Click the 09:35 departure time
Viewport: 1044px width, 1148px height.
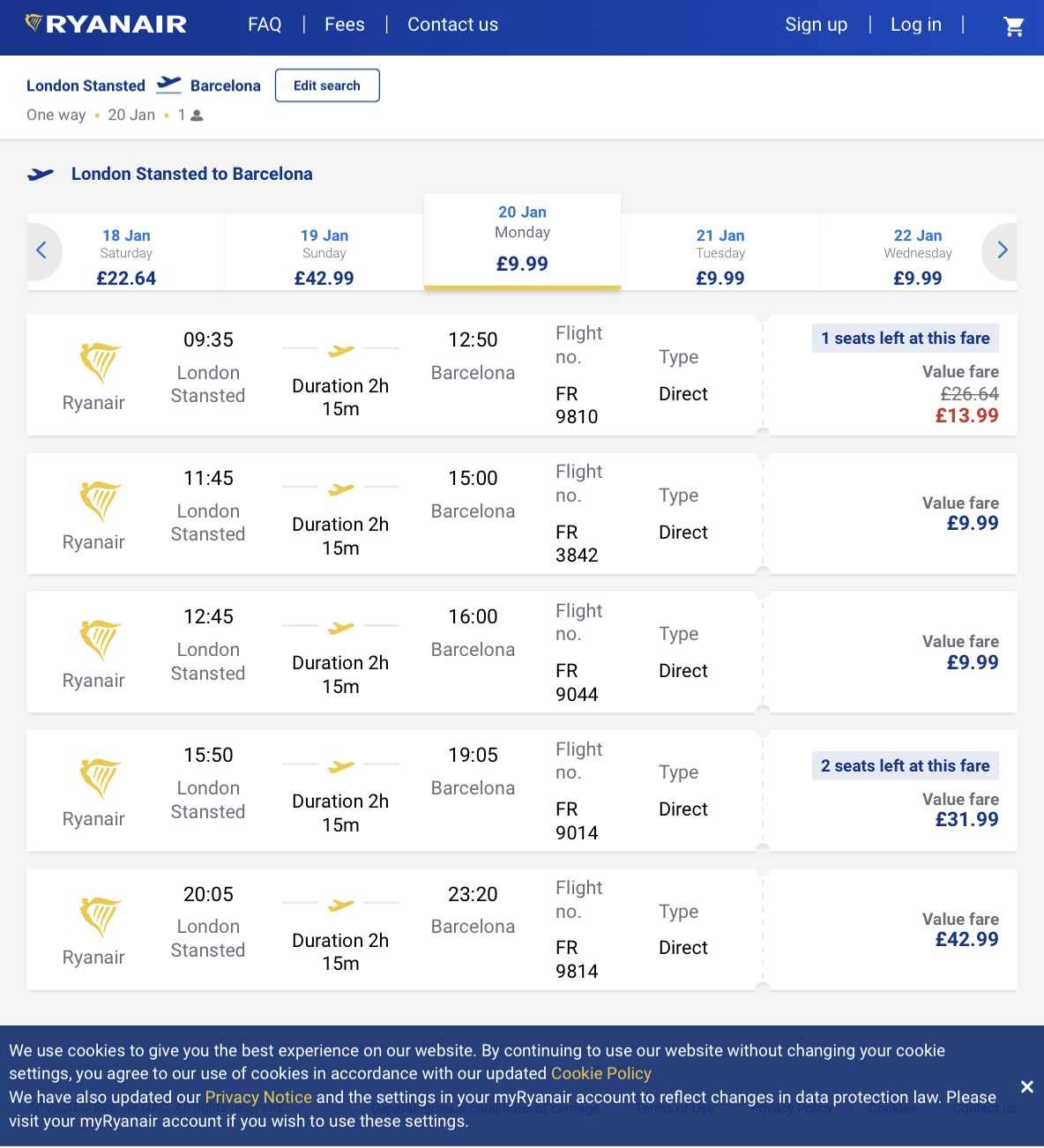click(x=208, y=339)
